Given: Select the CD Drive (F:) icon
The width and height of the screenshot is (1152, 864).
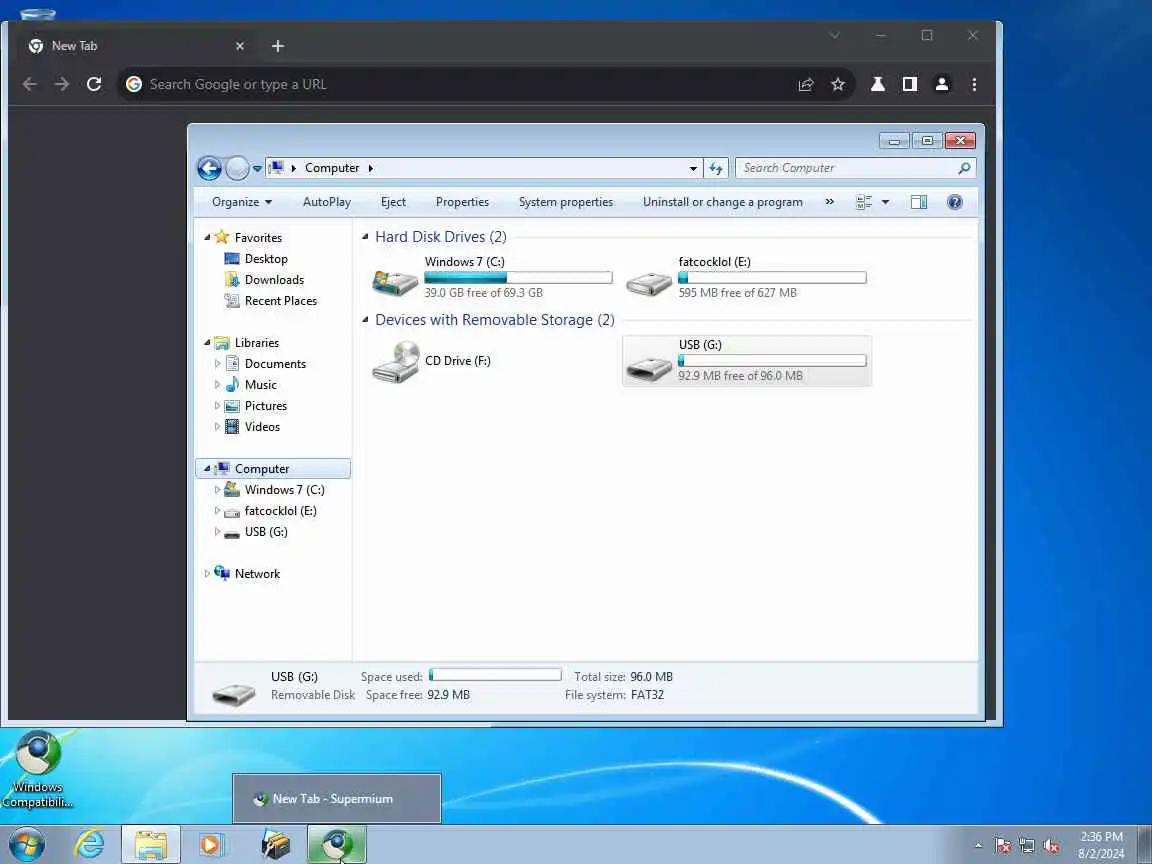Looking at the screenshot, I should (395, 361).
